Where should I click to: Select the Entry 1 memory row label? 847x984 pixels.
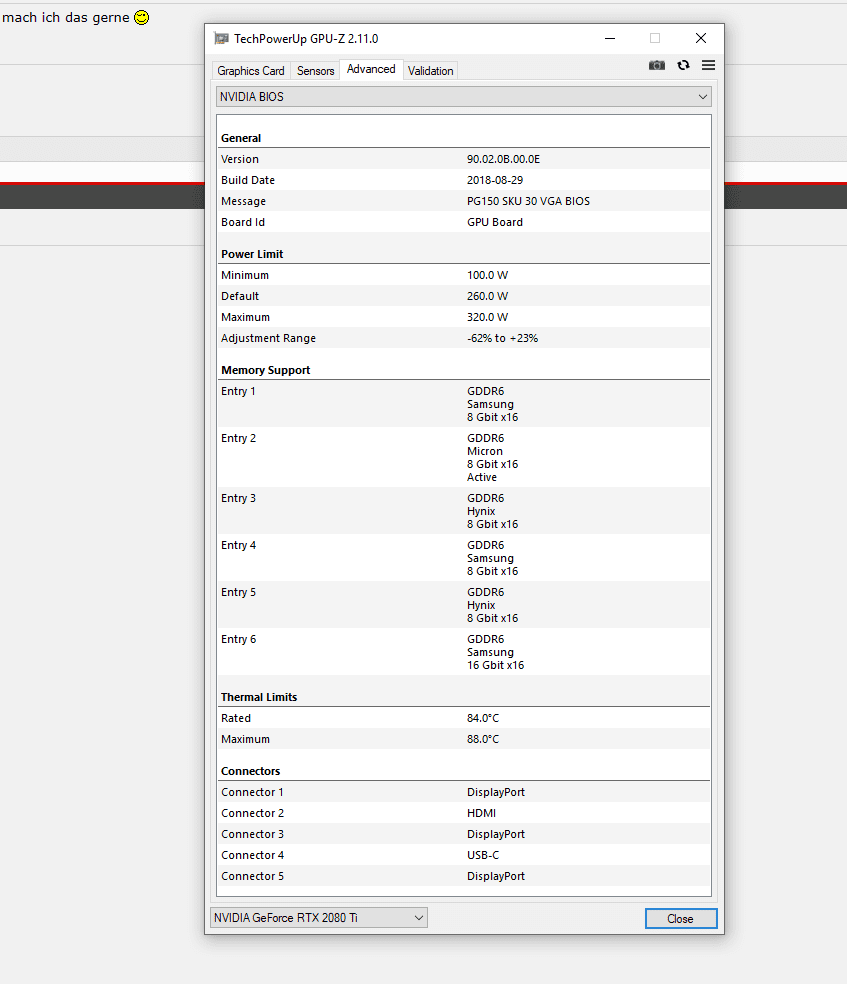[x=238, y=392]
